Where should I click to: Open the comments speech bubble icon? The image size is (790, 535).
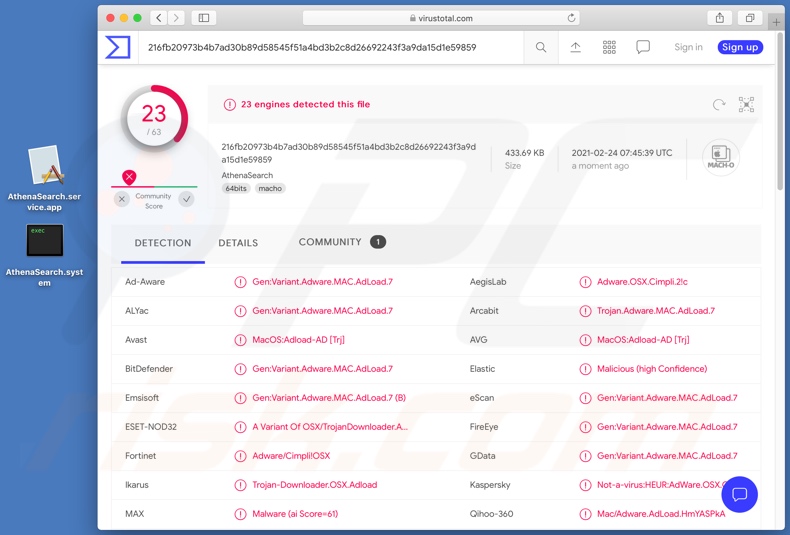click(643, 47)
